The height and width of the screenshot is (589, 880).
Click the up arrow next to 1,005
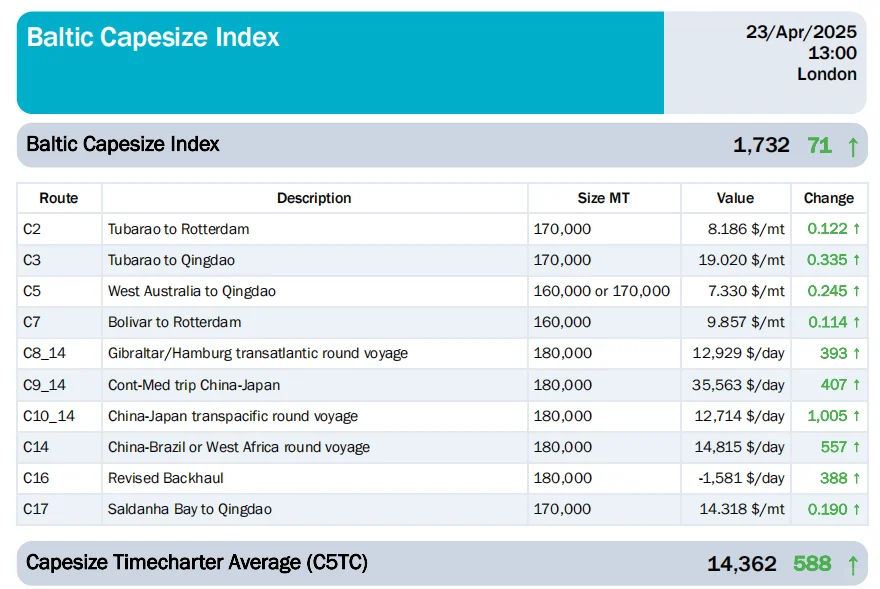click(856, 416)
